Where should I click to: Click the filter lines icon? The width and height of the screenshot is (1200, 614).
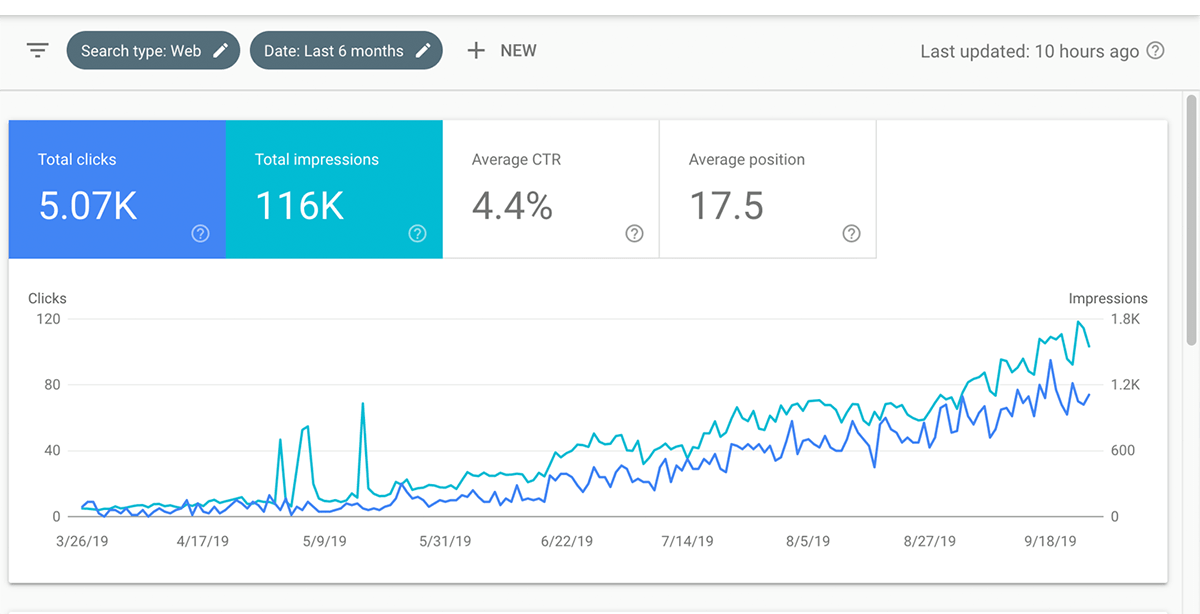(x=38, y=50)
